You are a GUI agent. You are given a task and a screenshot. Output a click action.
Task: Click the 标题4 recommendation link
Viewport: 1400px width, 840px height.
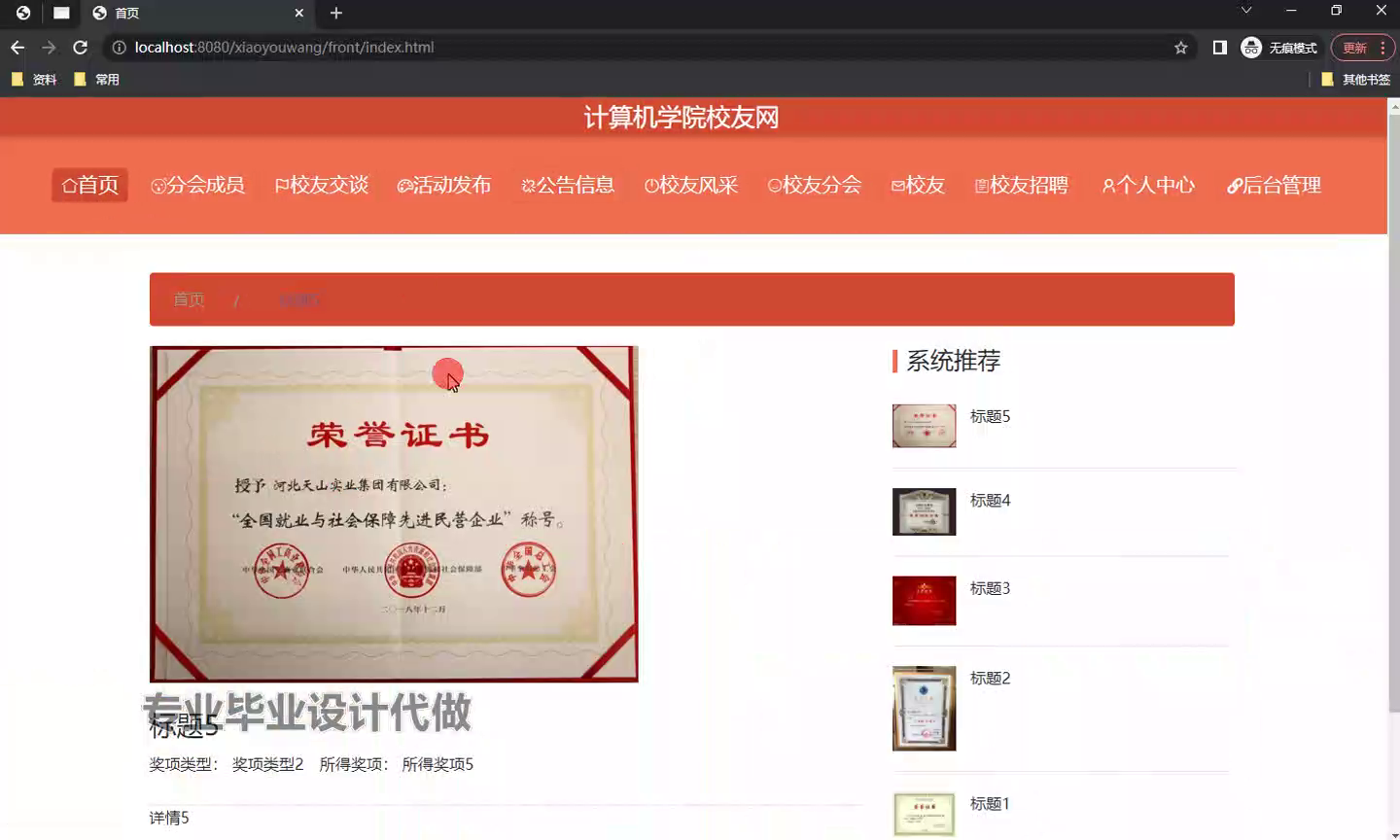pos(990,500)
